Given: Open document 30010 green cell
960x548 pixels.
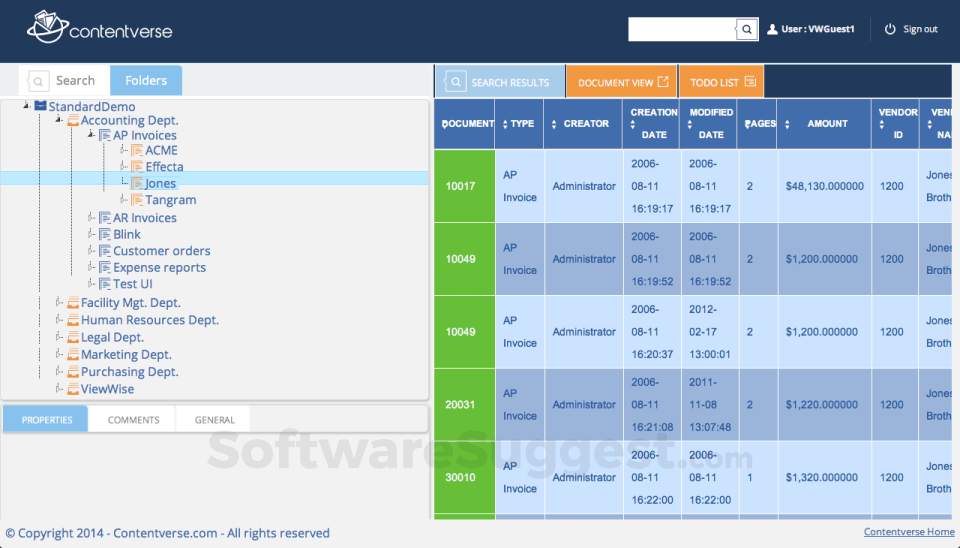Looking at the screenshot, I should pyautogui.click(x=465, y=478).
